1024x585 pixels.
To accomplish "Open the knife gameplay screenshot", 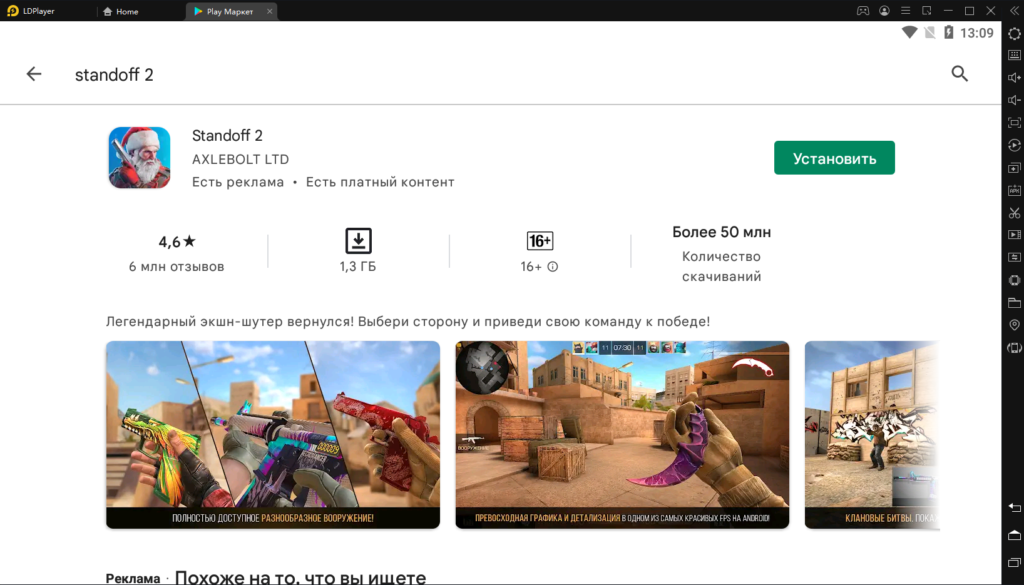I will tap(622, 434).
